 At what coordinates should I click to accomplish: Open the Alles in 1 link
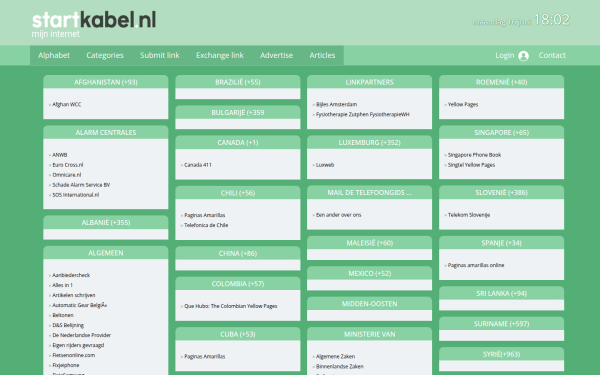(x=62, y=285)
